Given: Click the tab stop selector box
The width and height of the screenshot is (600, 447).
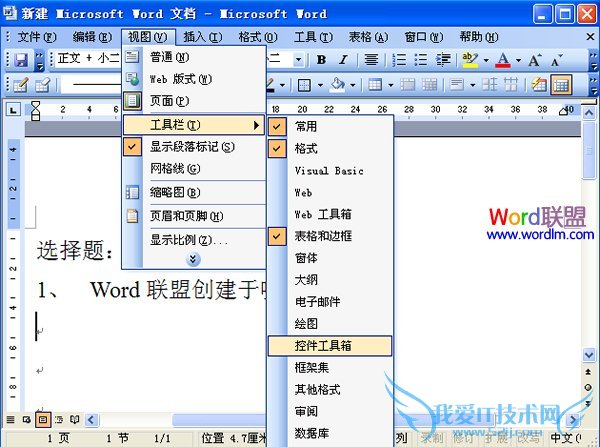Looking at the screenshot, I should pyautogui.click(x=13, y=110).
